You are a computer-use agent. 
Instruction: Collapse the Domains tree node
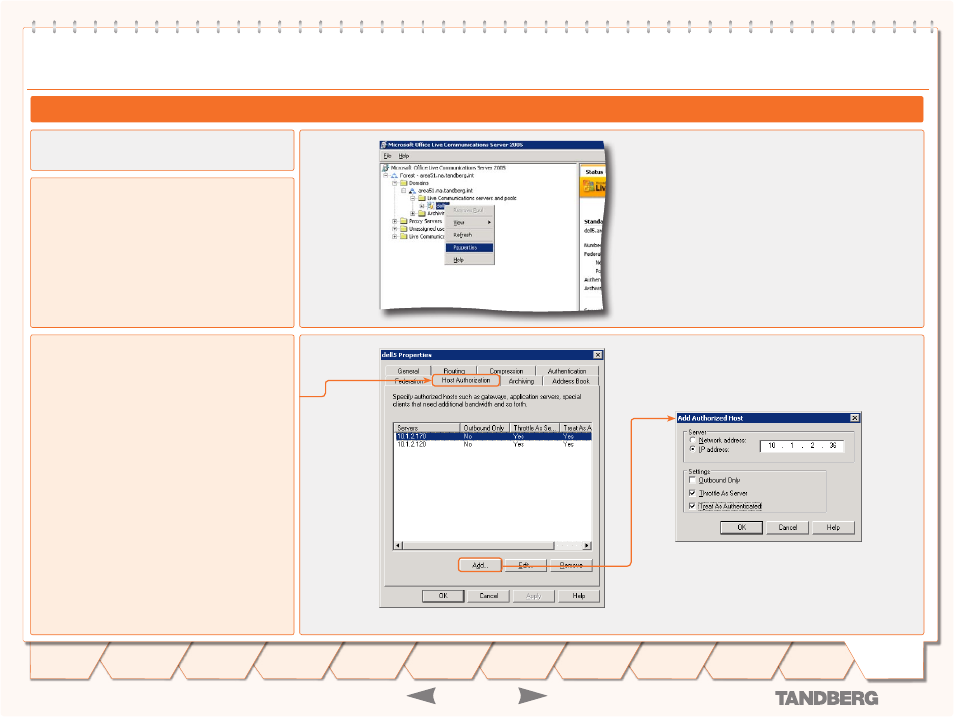tap(395, 183)
